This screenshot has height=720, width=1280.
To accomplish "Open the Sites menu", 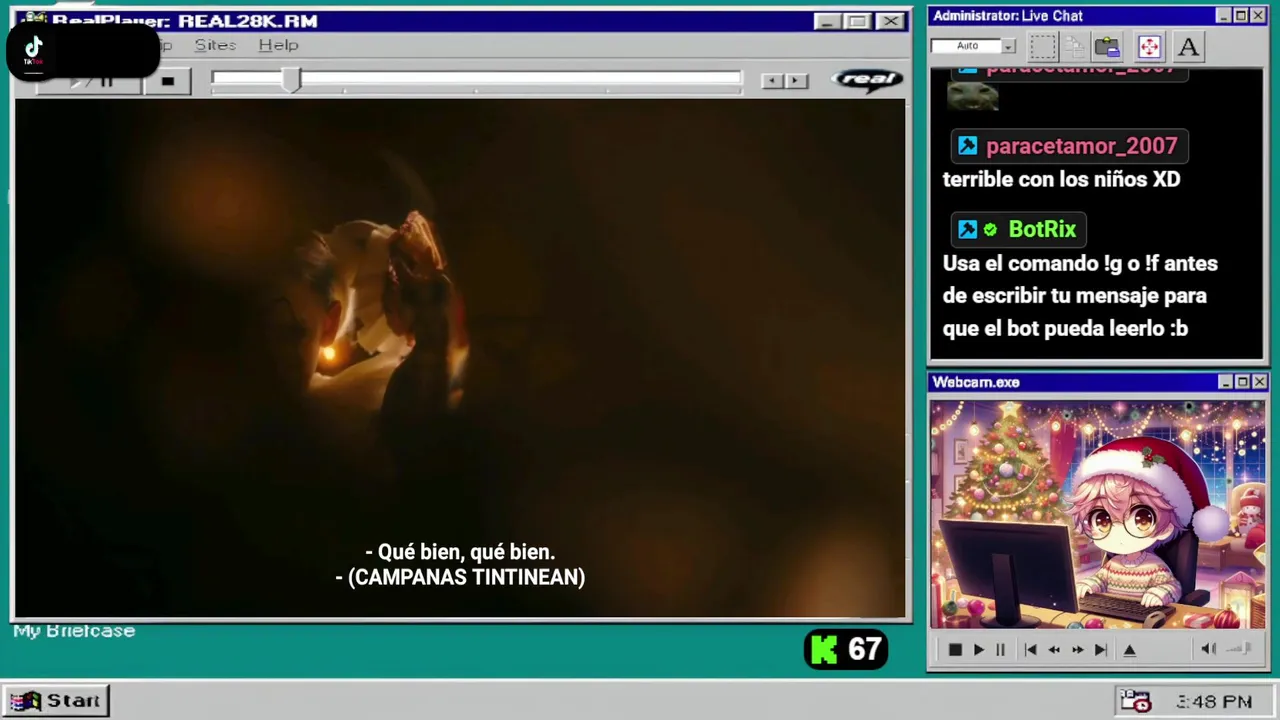I will [215, 45].
